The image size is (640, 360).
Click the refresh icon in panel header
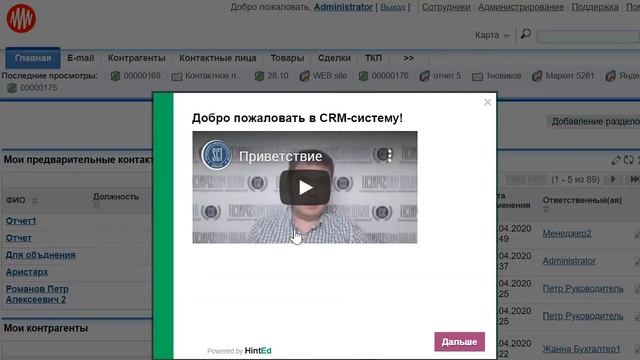point(629,160)
